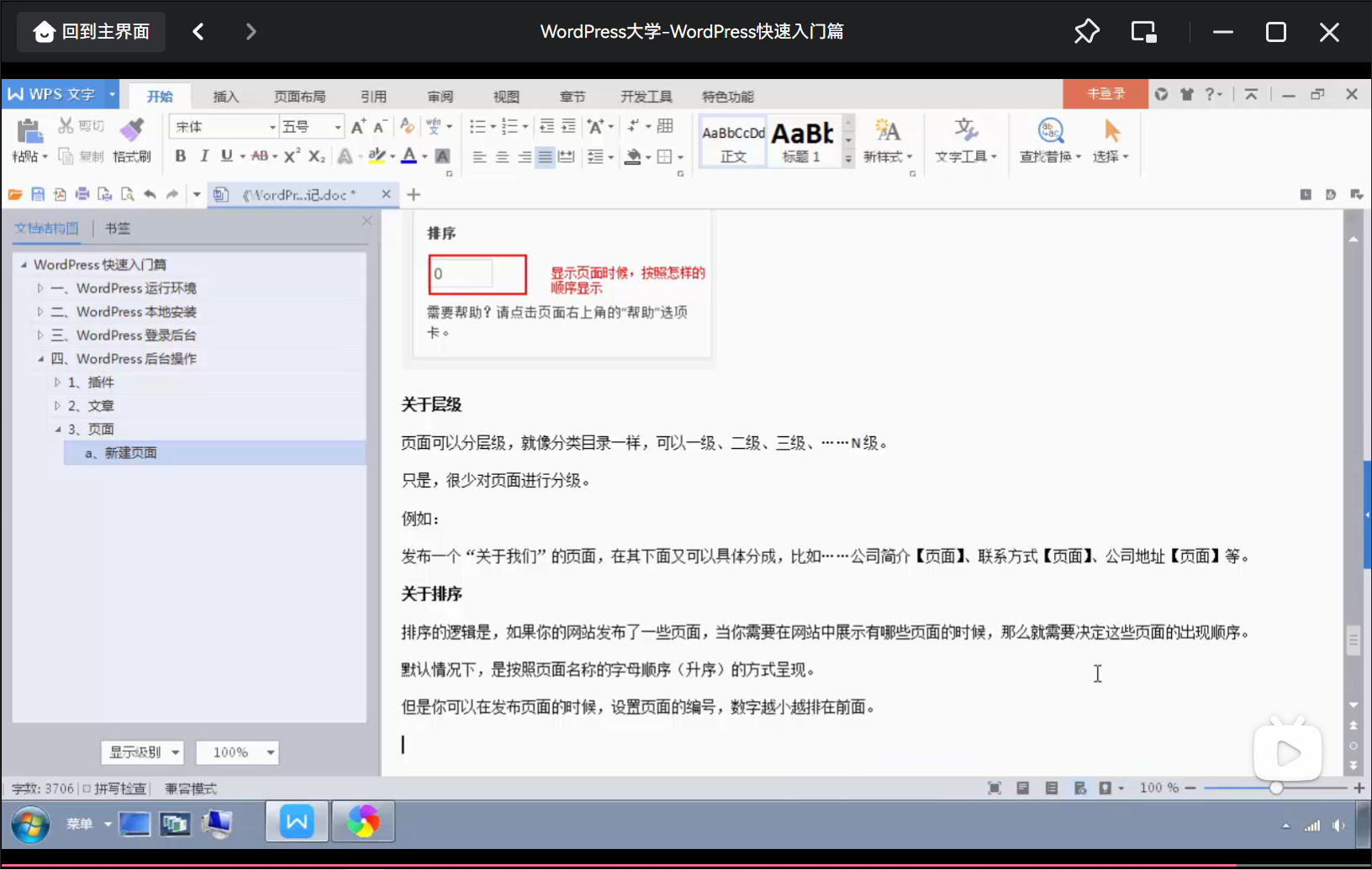The width and height of the screenshot is (1372, 870).
Task: Select the a、新建页面 outline item
Action: (x=215, y=453)
